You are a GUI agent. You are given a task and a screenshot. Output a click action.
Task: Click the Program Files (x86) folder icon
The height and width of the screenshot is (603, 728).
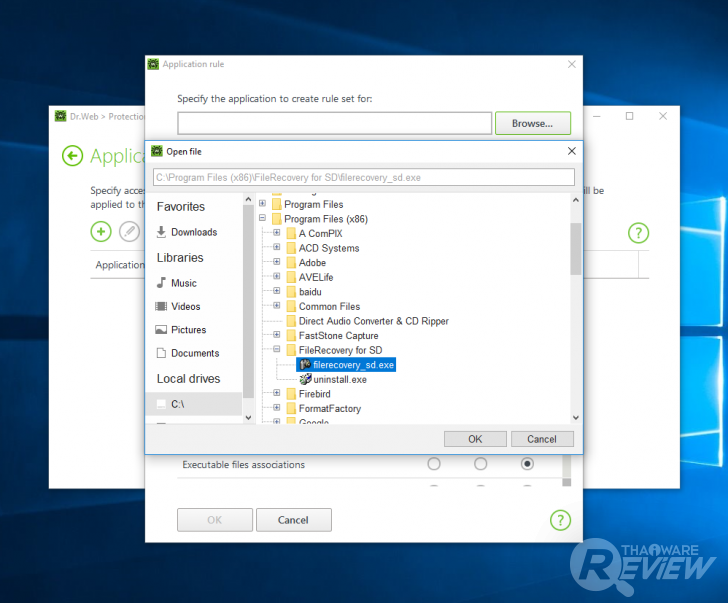[x=277, y=219]
